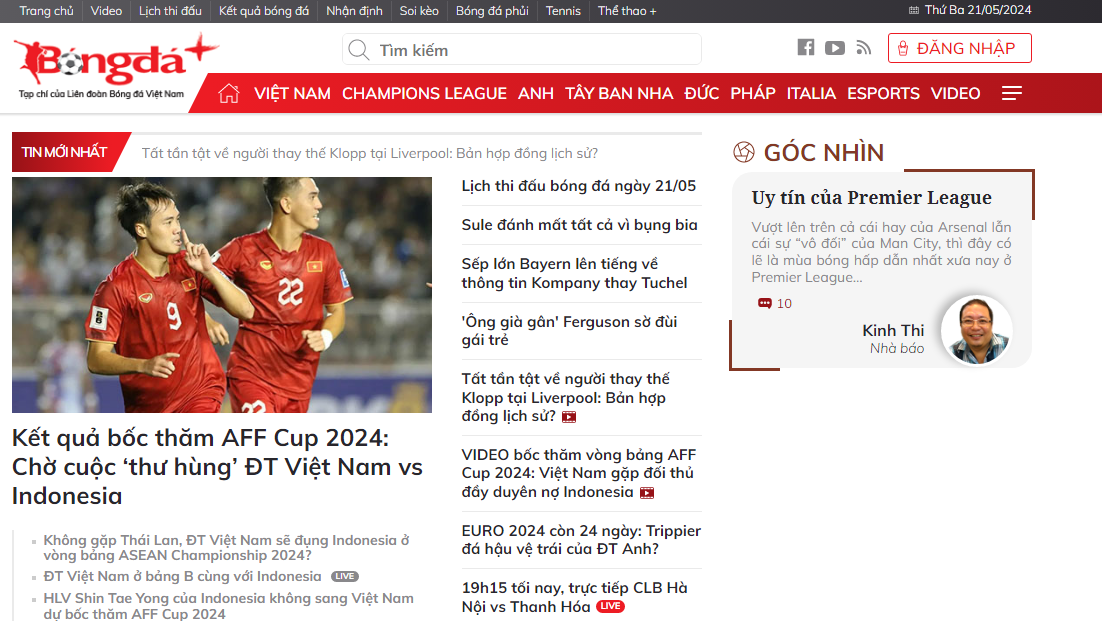
Task: Open the RSS feed icon
Action: [x=864, y=48]
